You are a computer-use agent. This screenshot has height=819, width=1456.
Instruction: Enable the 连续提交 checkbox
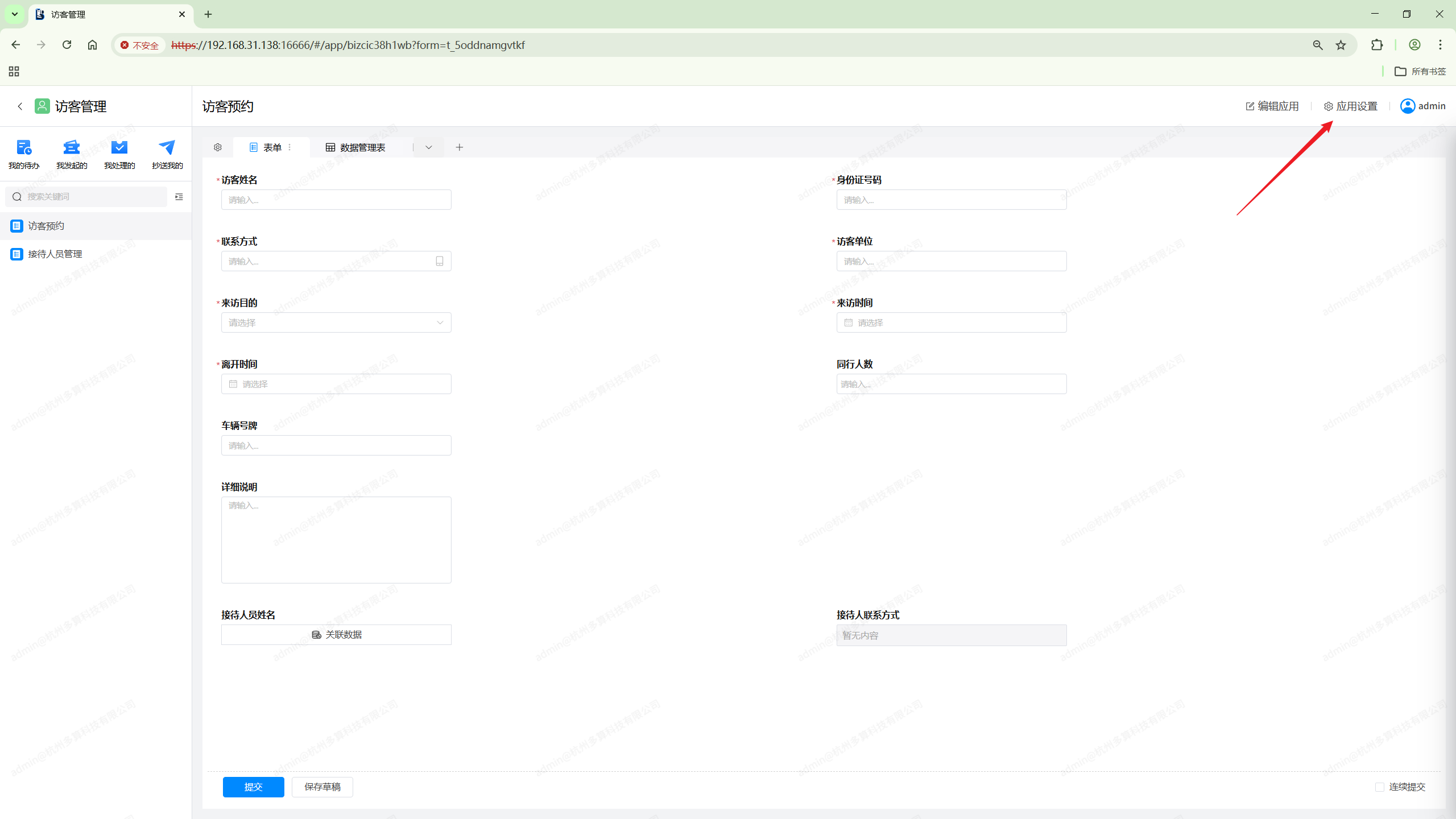coord(1379,787)
